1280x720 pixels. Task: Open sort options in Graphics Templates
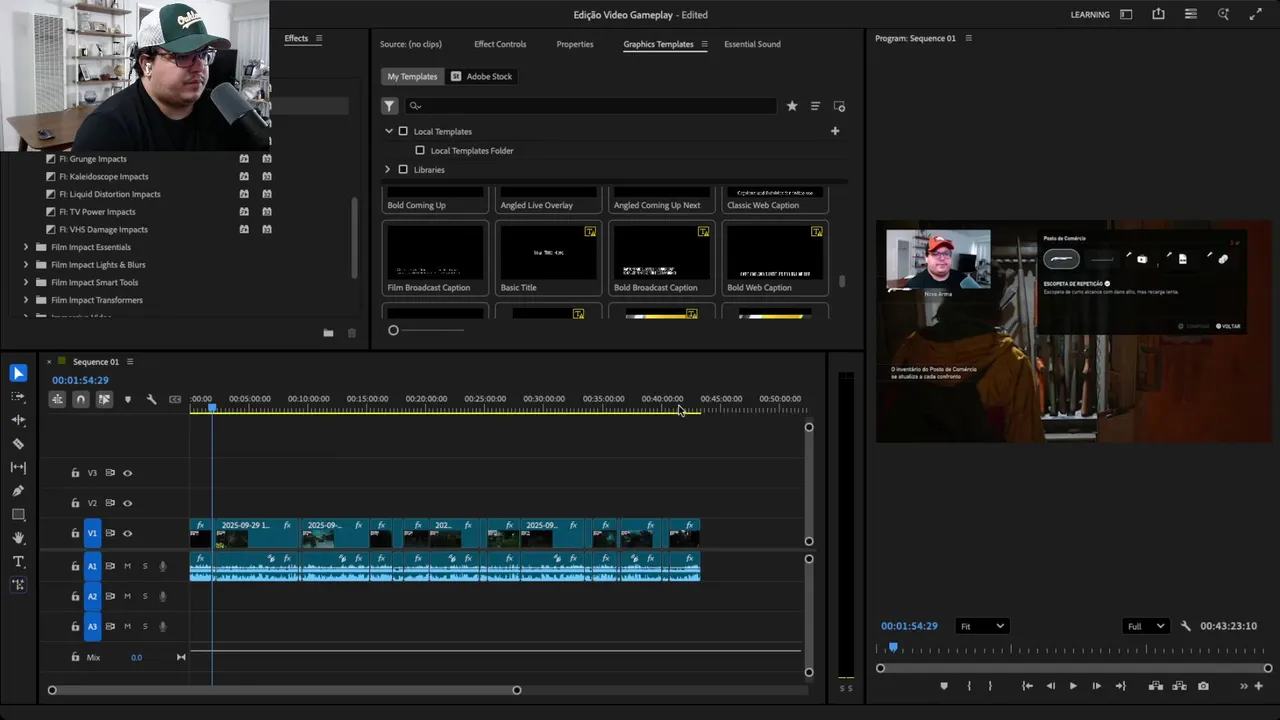[815, 106]
